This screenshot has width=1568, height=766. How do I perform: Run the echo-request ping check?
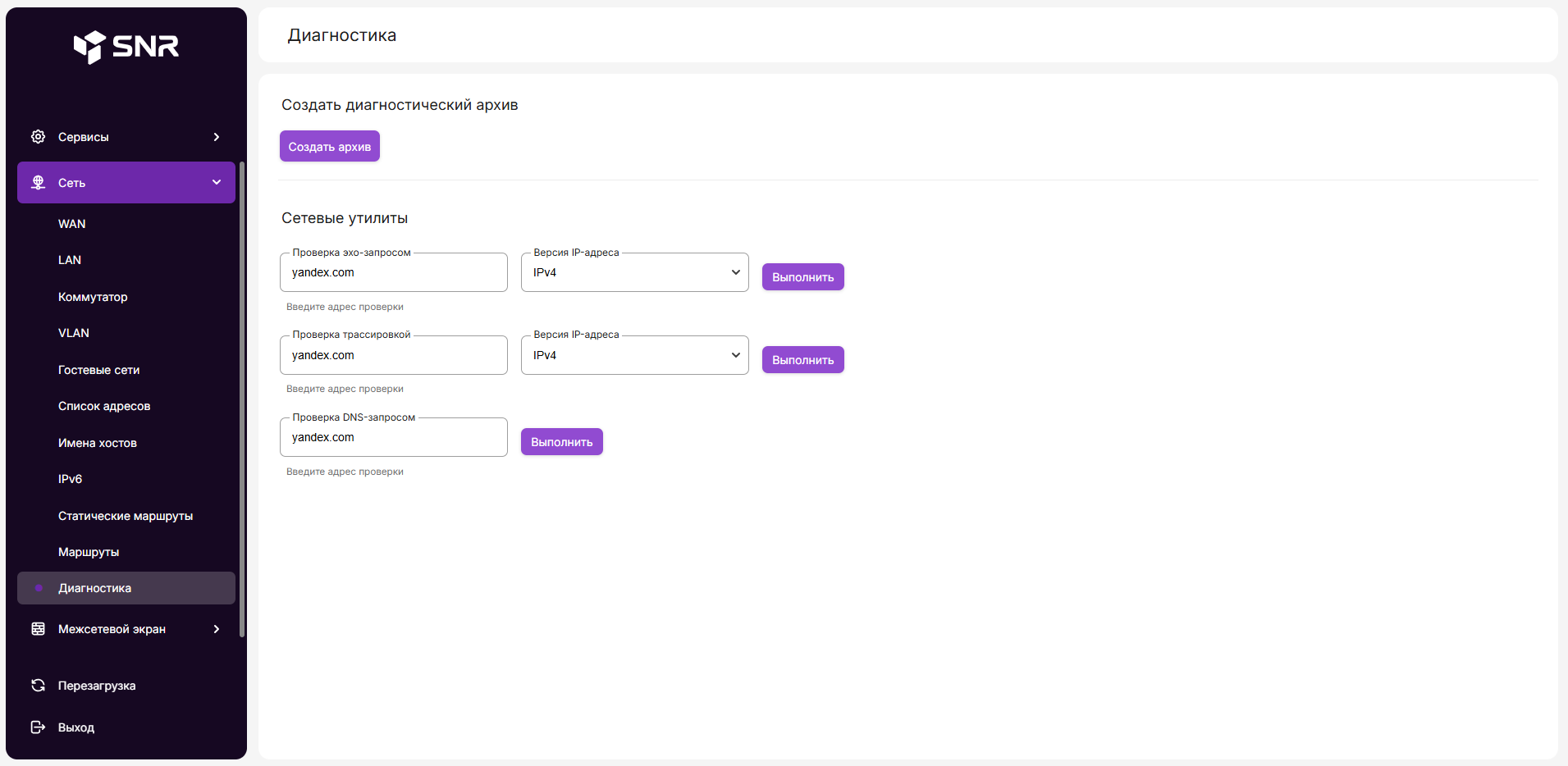802,277
